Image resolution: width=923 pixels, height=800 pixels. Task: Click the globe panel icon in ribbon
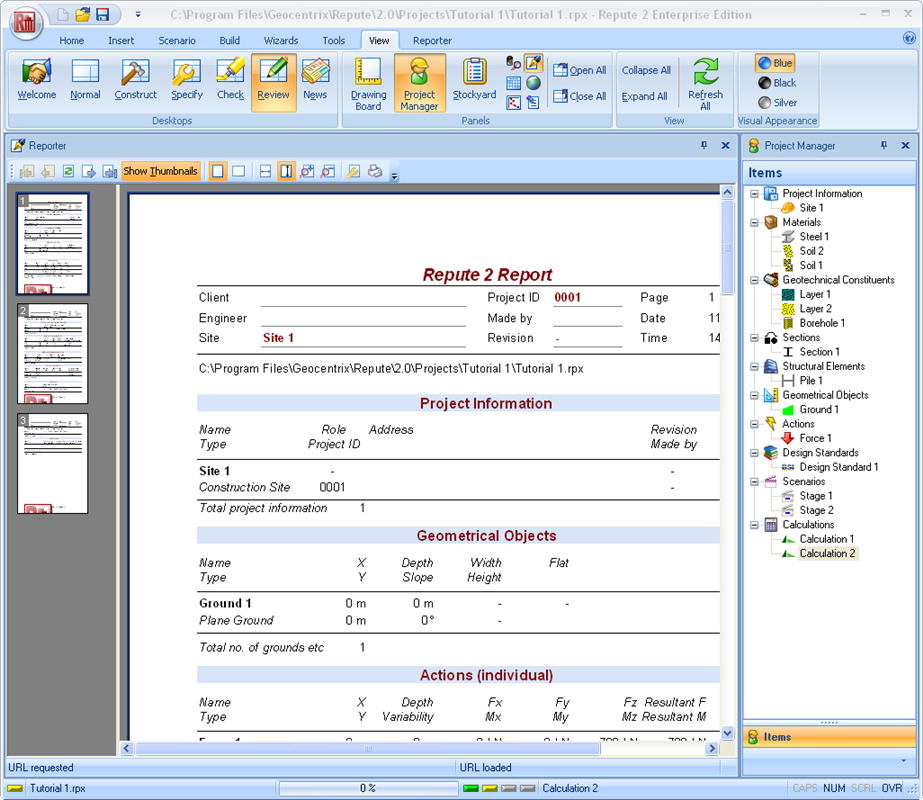(x=533, y=83)
